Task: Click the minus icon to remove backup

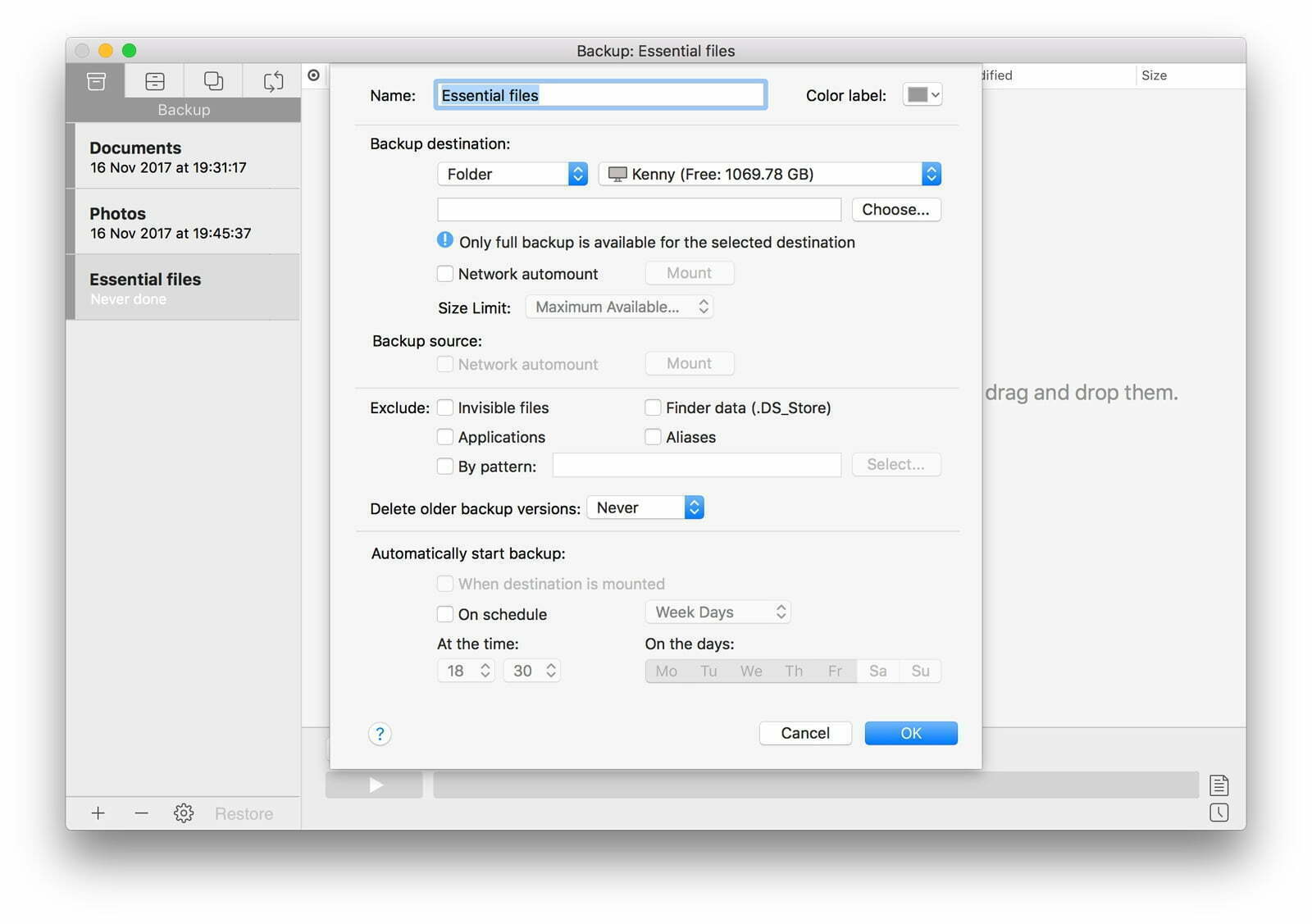Action: 141,812
